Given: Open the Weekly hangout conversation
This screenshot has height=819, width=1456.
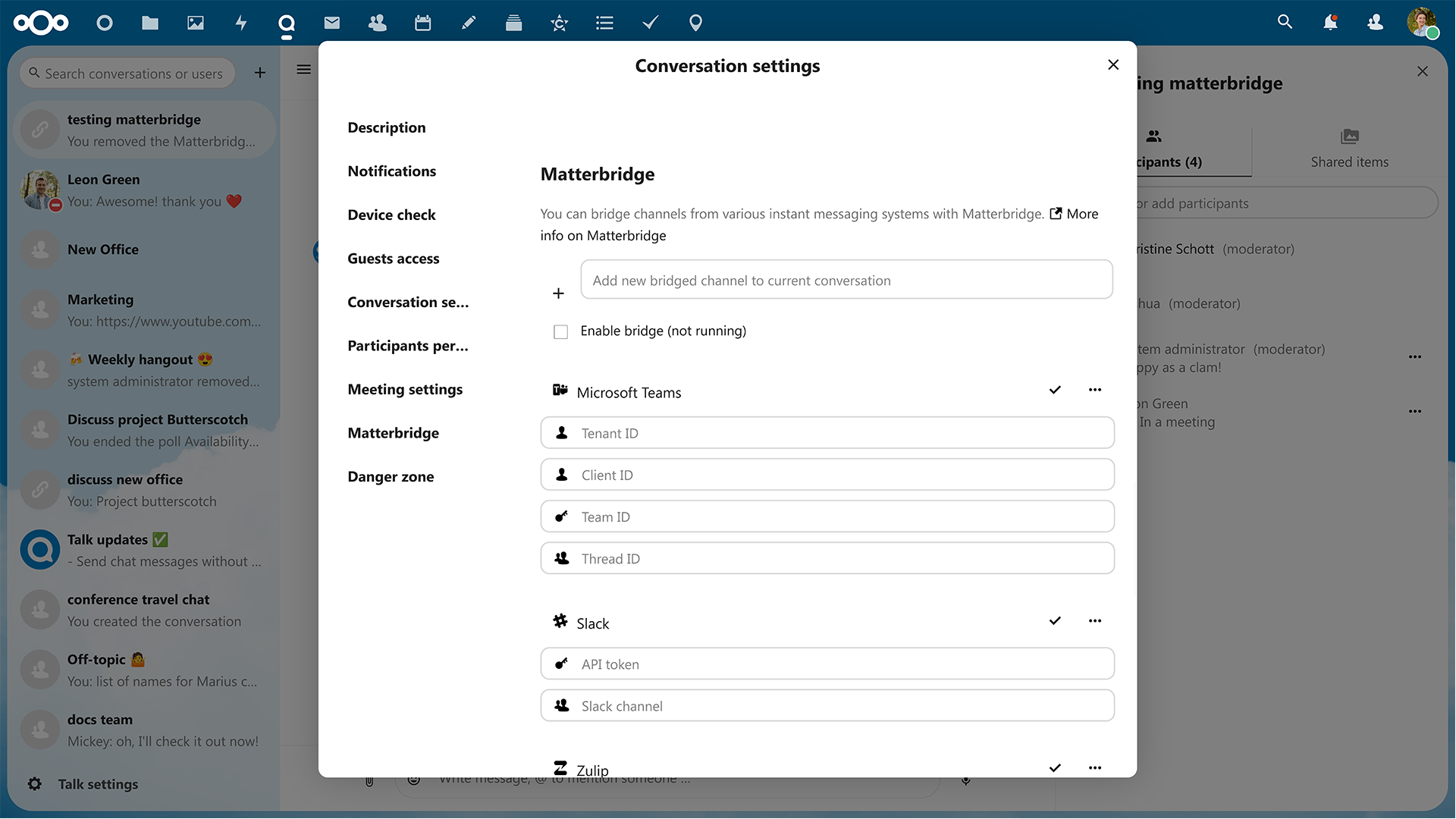Looking at the screenshot, I should 144,370.
